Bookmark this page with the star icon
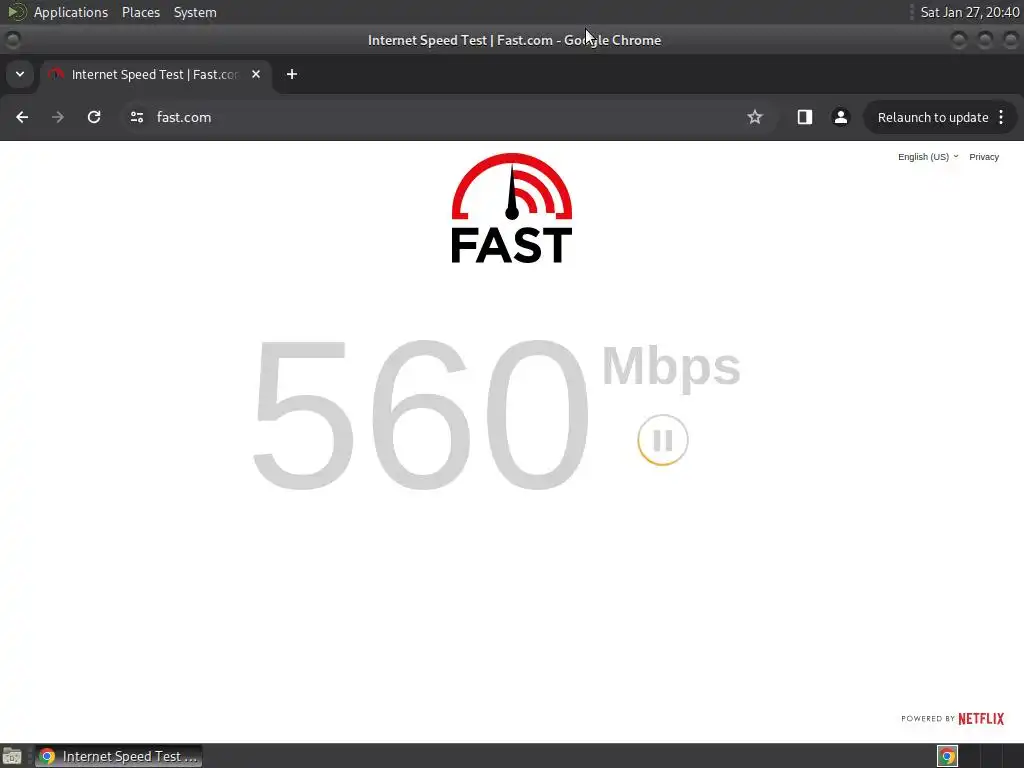The image size is (1024, 768). (x=755, y=117)
